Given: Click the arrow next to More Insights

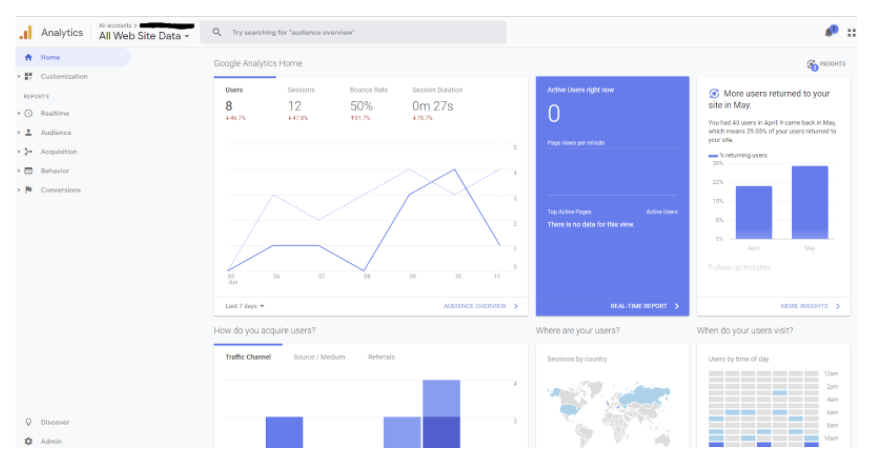Looking at the screenshot, I should (x=838, y=306).
